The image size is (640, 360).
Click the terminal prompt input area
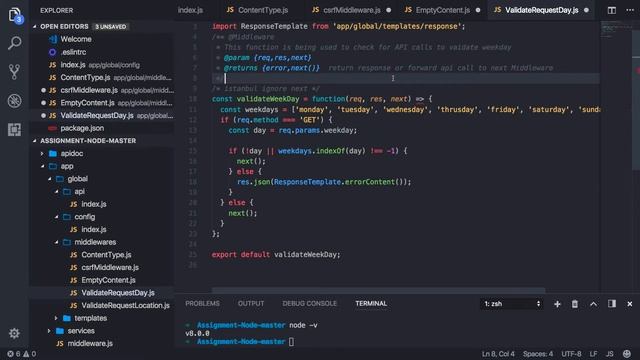(291, 342)
